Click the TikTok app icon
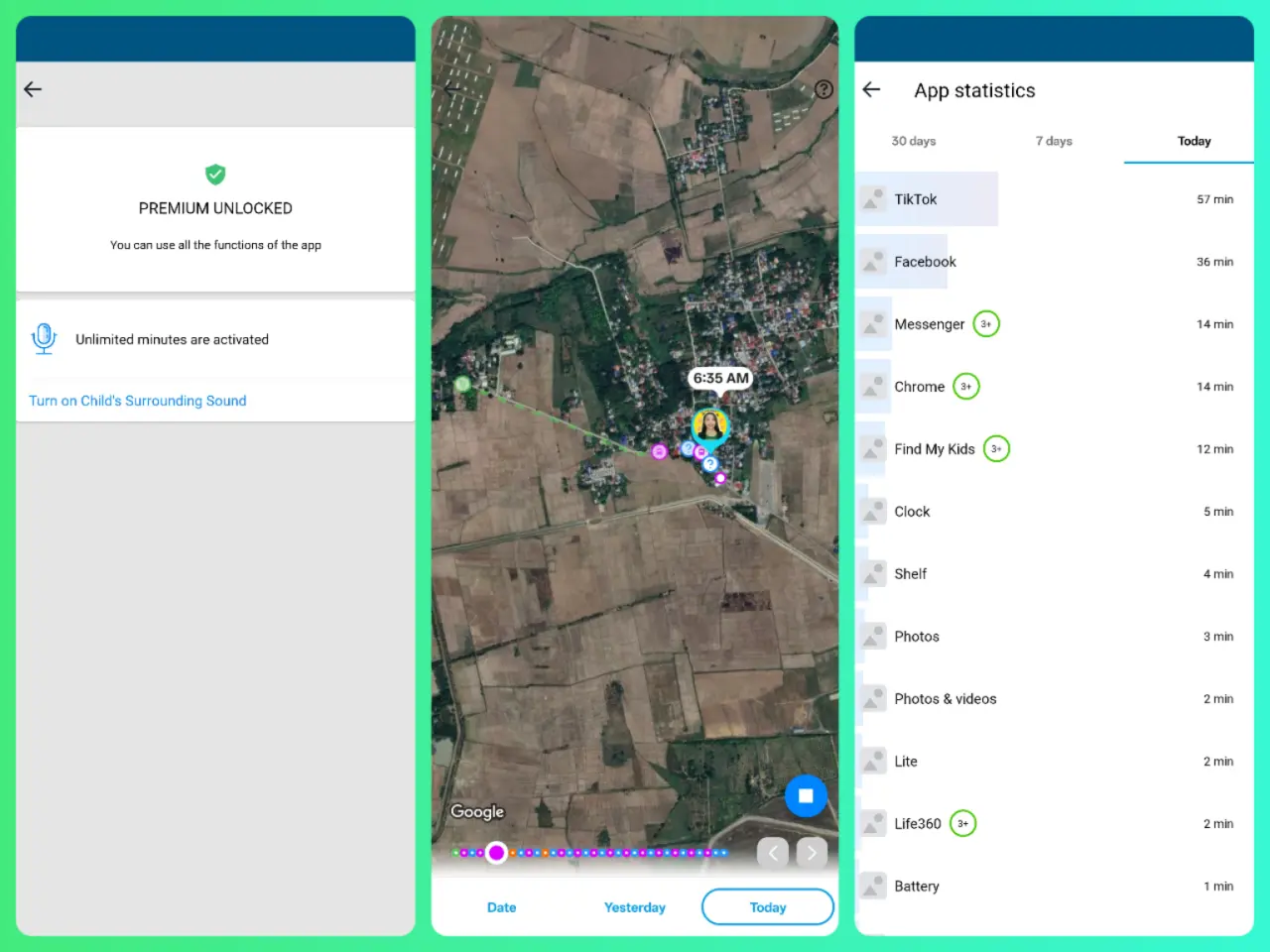Screen dimensions: 1270x952 (873, 199)
